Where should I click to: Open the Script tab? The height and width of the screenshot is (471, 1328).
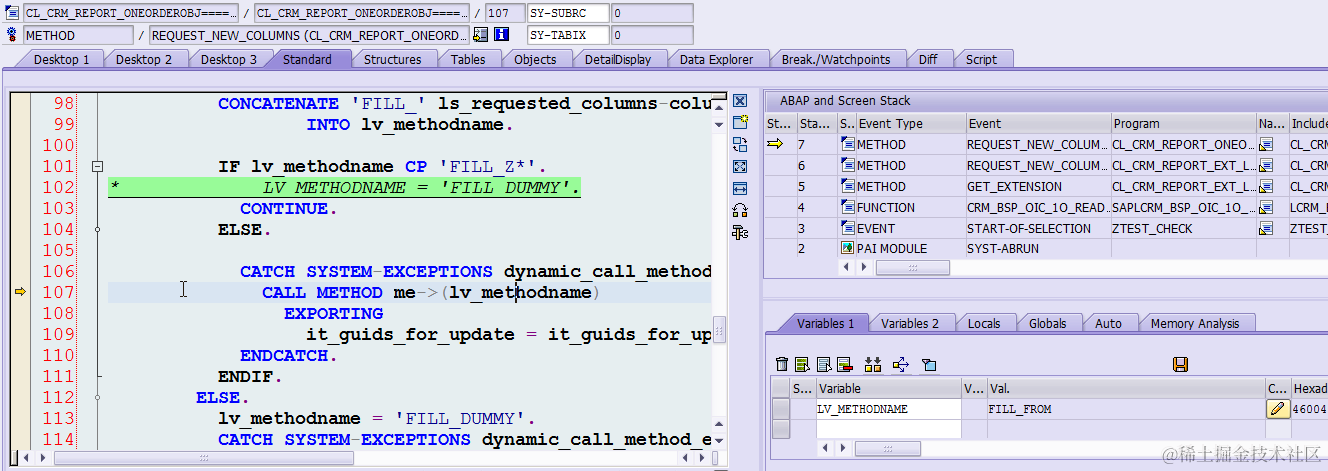[981, 59]
